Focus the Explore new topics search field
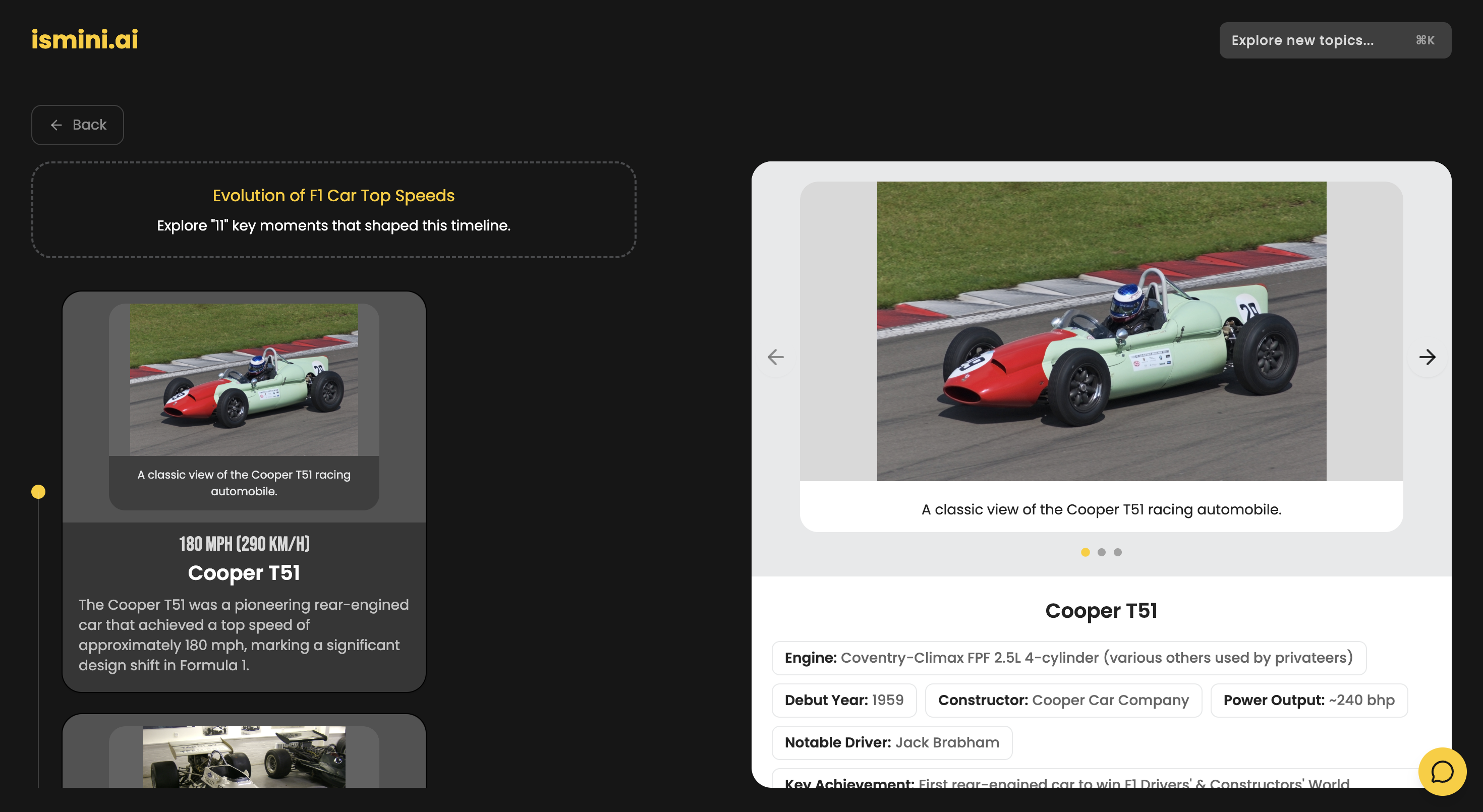1483x812 pixels. [x=1302, y=40]
